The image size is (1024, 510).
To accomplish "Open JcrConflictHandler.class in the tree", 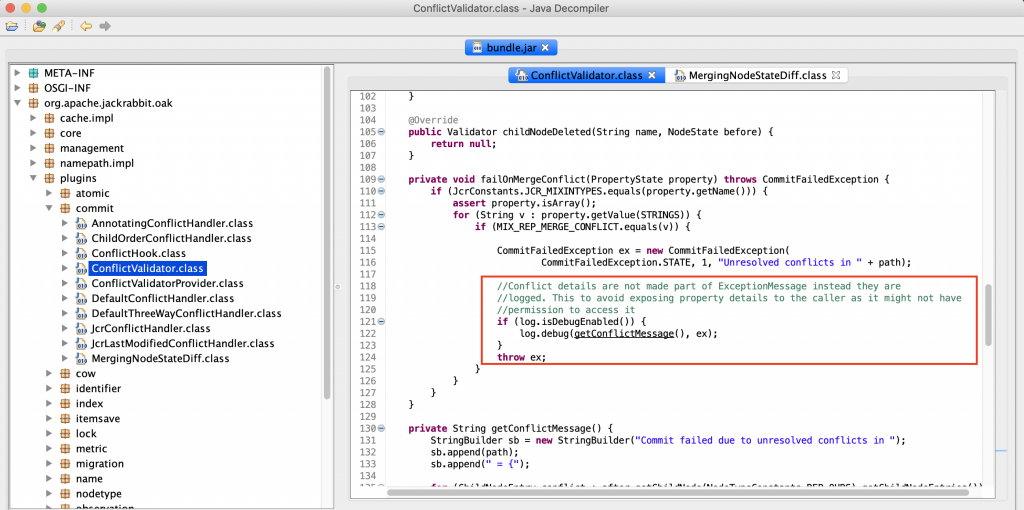I will tap(151, 328).
